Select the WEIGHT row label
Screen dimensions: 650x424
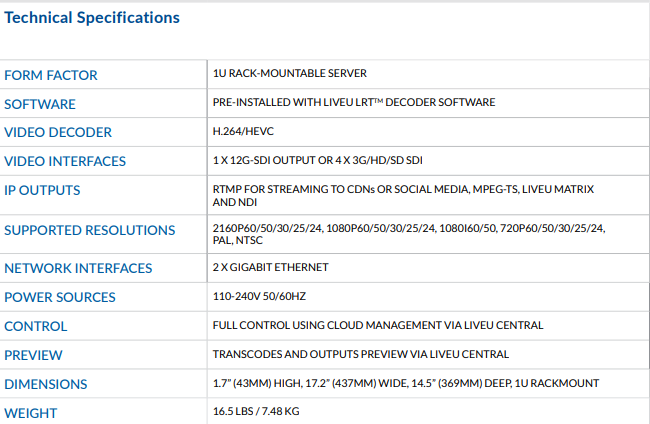tap(30, 413)
